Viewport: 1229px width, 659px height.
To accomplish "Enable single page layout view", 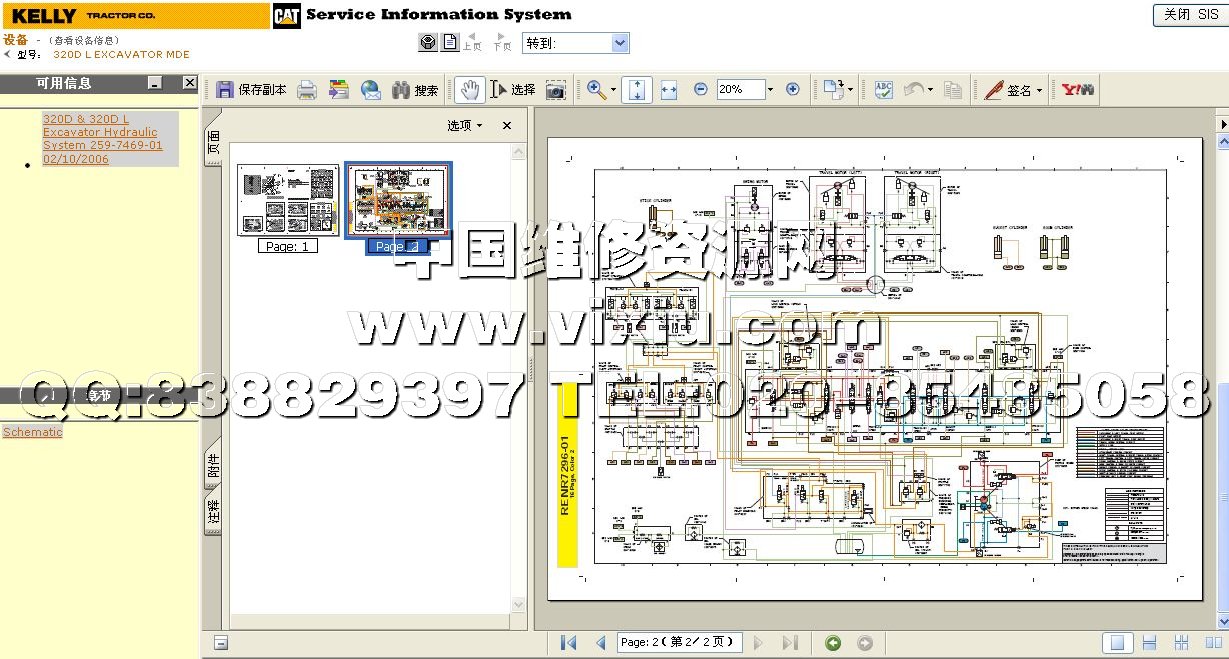I will click(1119, 643).
